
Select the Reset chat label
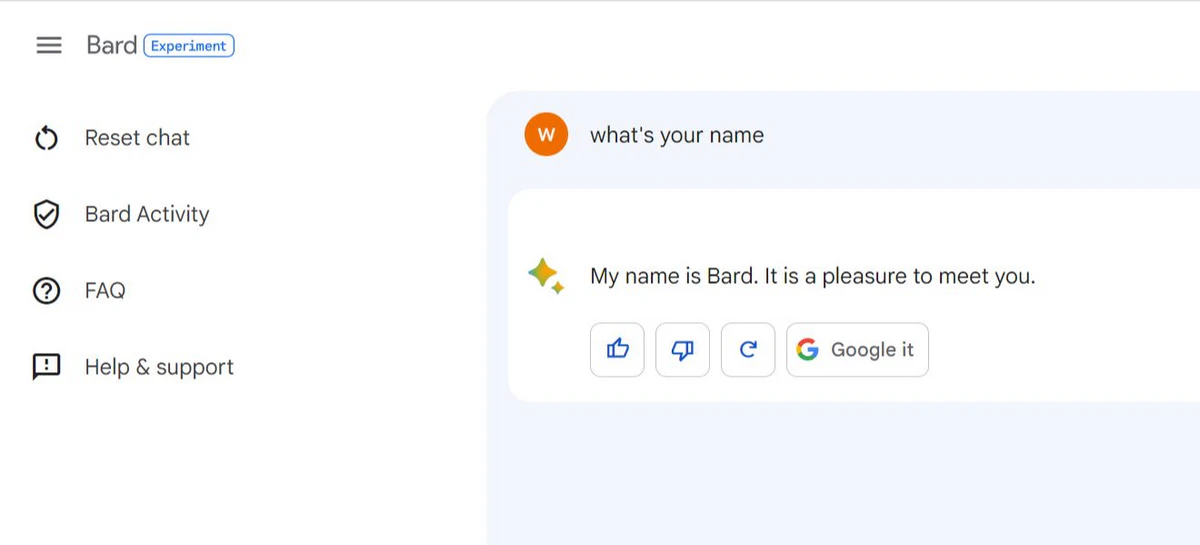137,138
